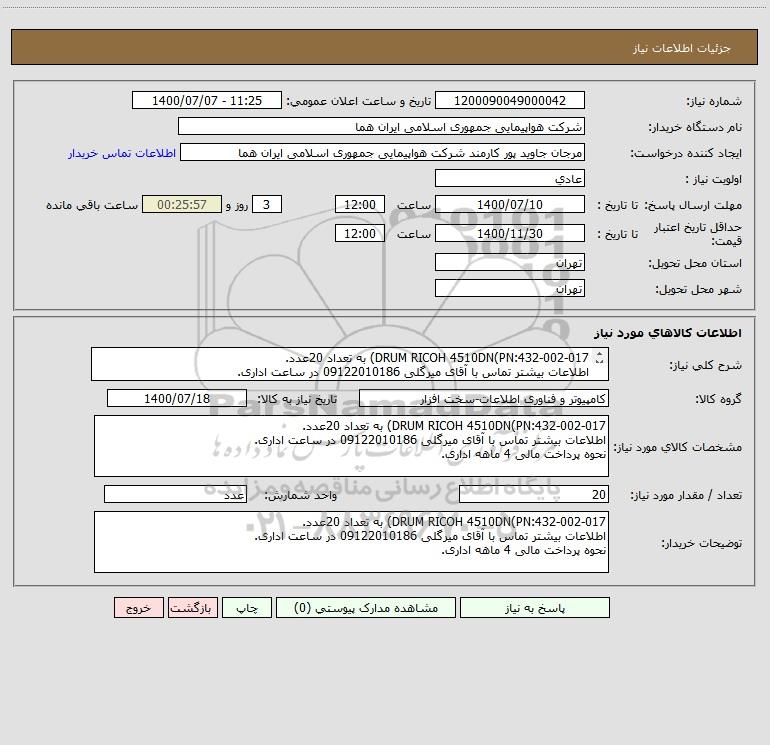Open اطلاعات تماس خریدار link
The image size is (770, 745).
point(122,153)
